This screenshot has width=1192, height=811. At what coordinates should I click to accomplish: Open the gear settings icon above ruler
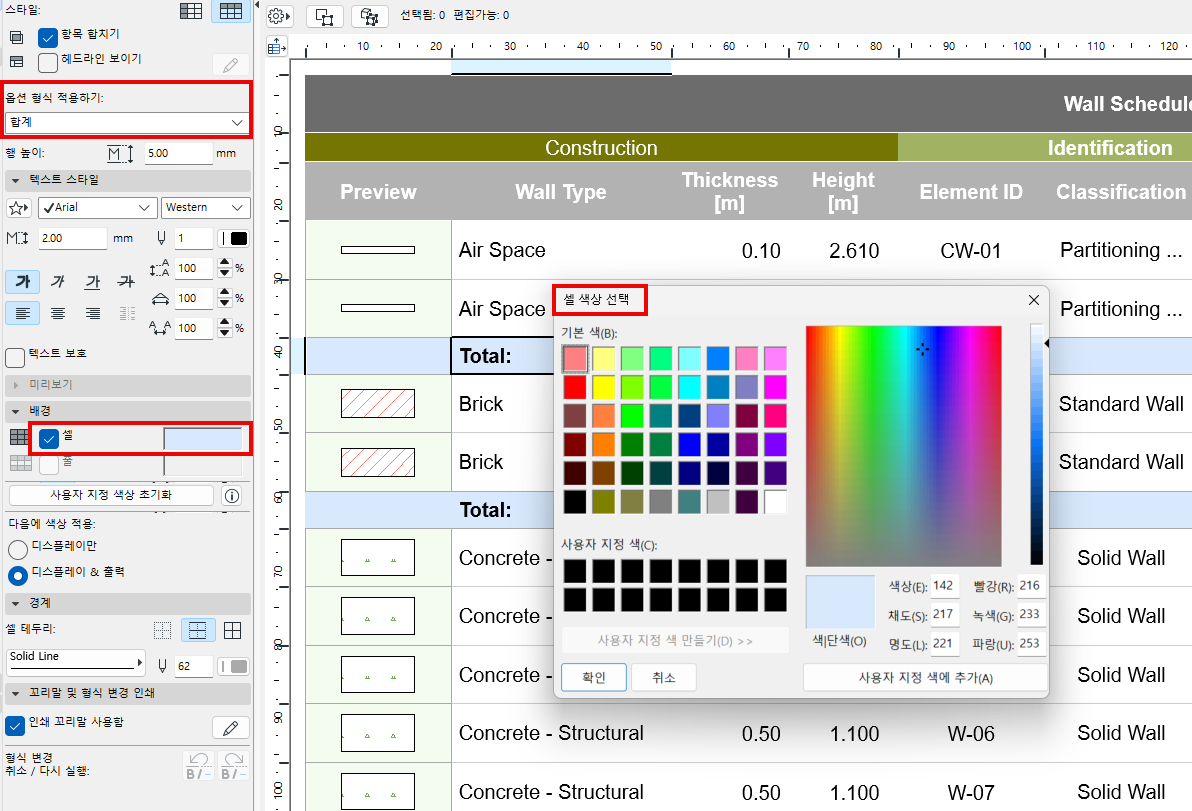(x=278, y=16)
